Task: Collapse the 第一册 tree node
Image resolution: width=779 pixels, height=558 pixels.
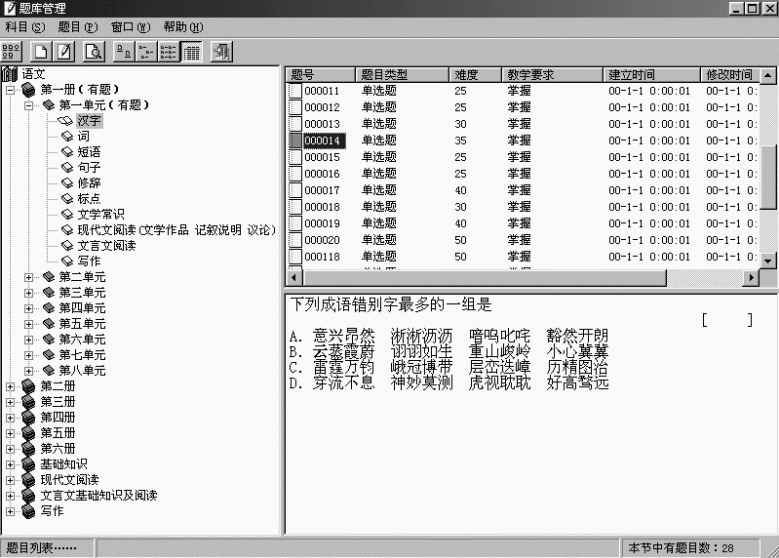Action: coord(10,89)
